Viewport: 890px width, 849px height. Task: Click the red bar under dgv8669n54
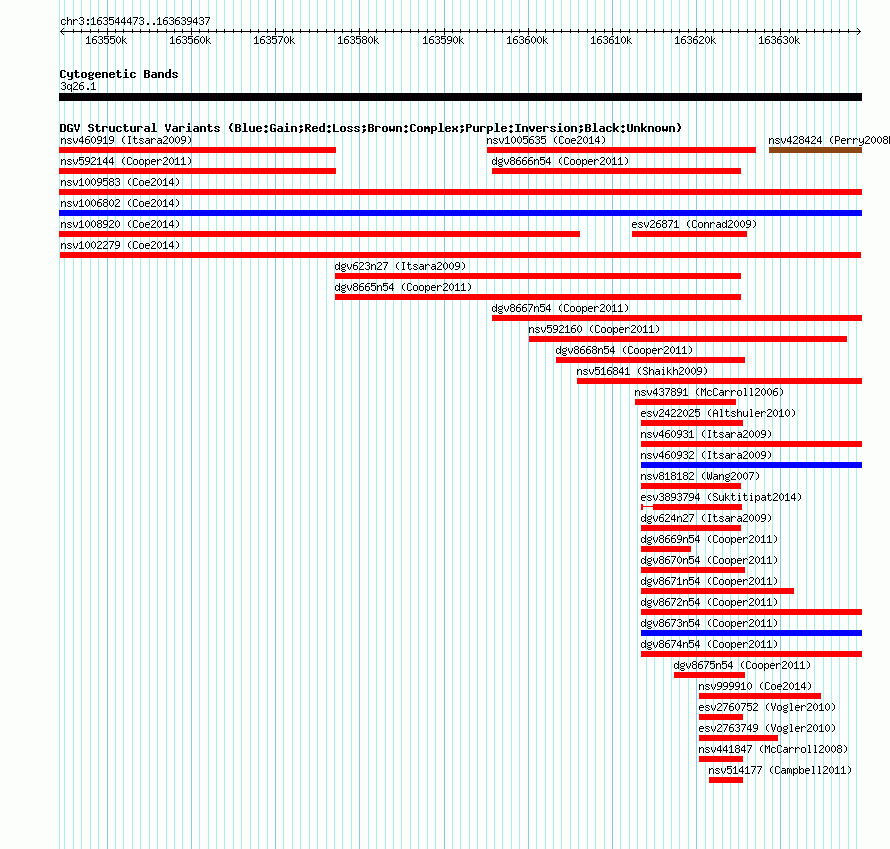(666, 549)
